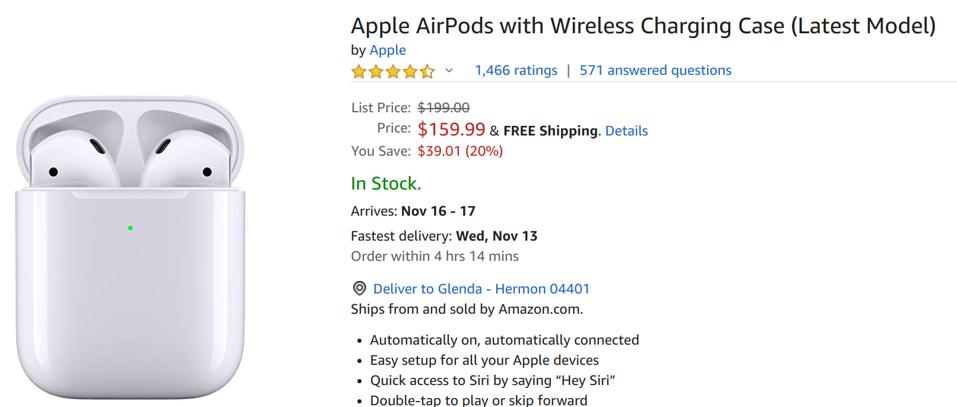Open the 1,466 ratings link

516,70
